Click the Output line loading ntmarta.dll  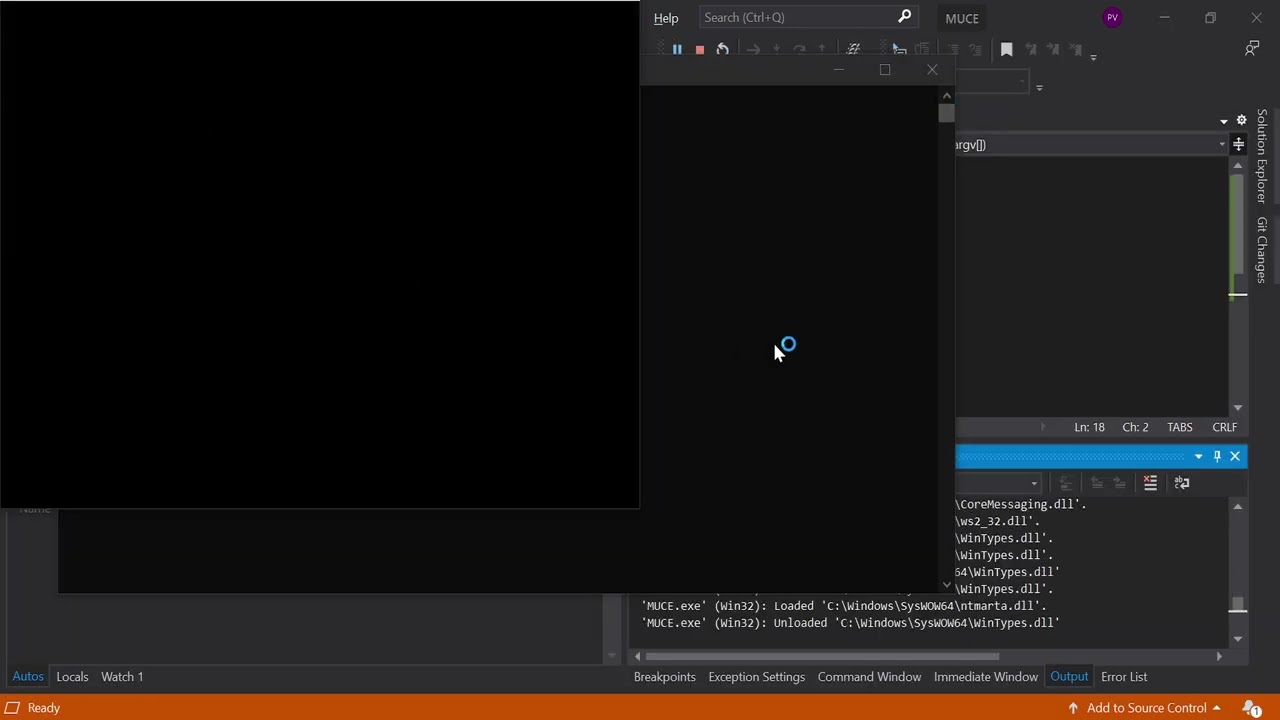point(844,606)
